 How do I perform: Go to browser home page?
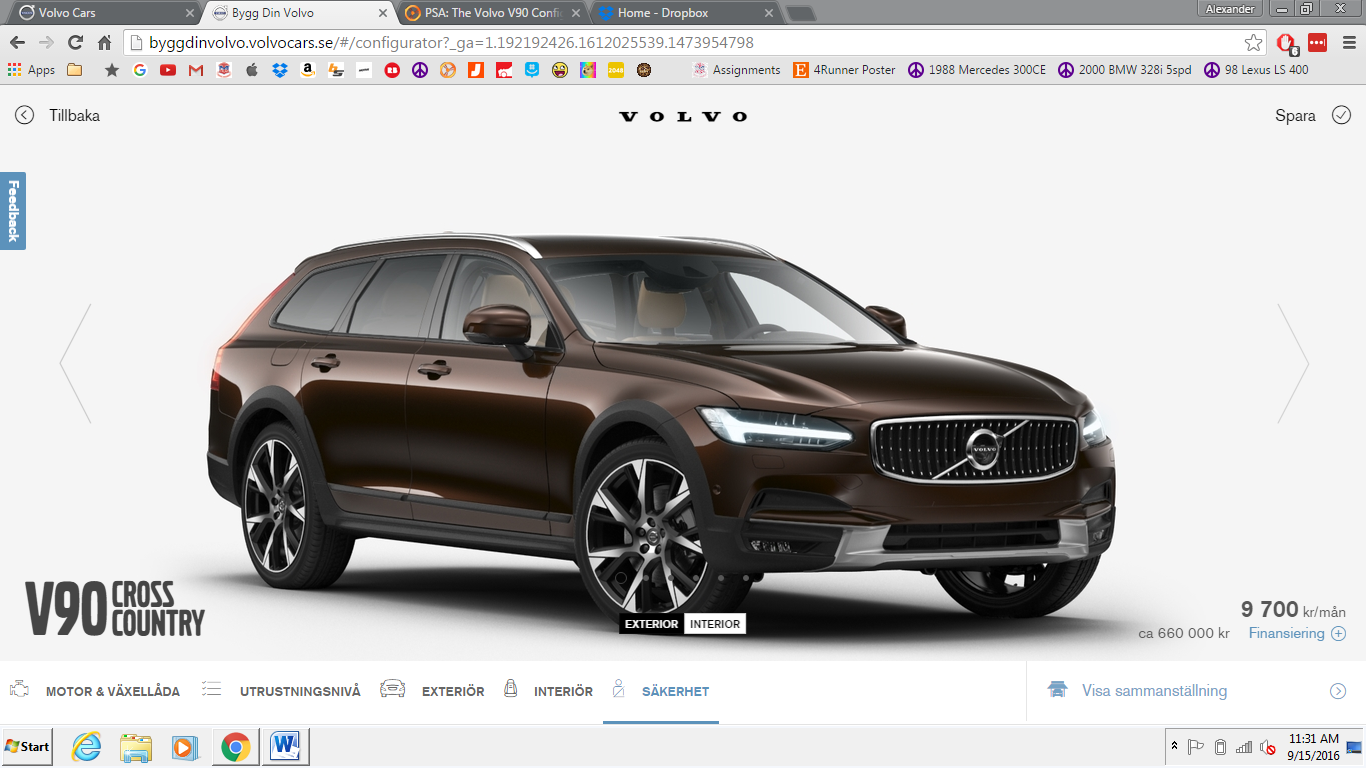(104, 43)
